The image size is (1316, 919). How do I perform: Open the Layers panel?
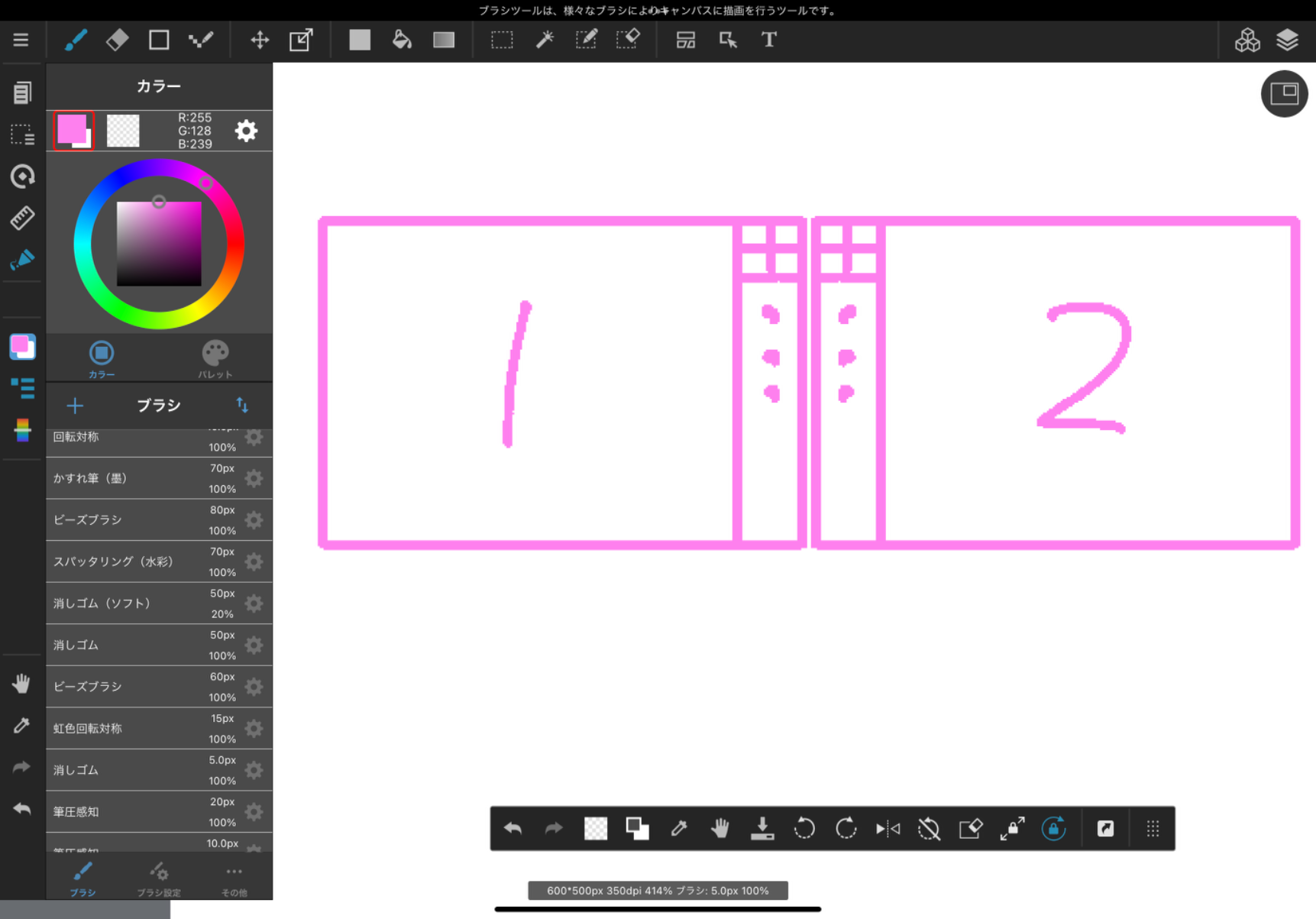click(x=1287, y=40)
